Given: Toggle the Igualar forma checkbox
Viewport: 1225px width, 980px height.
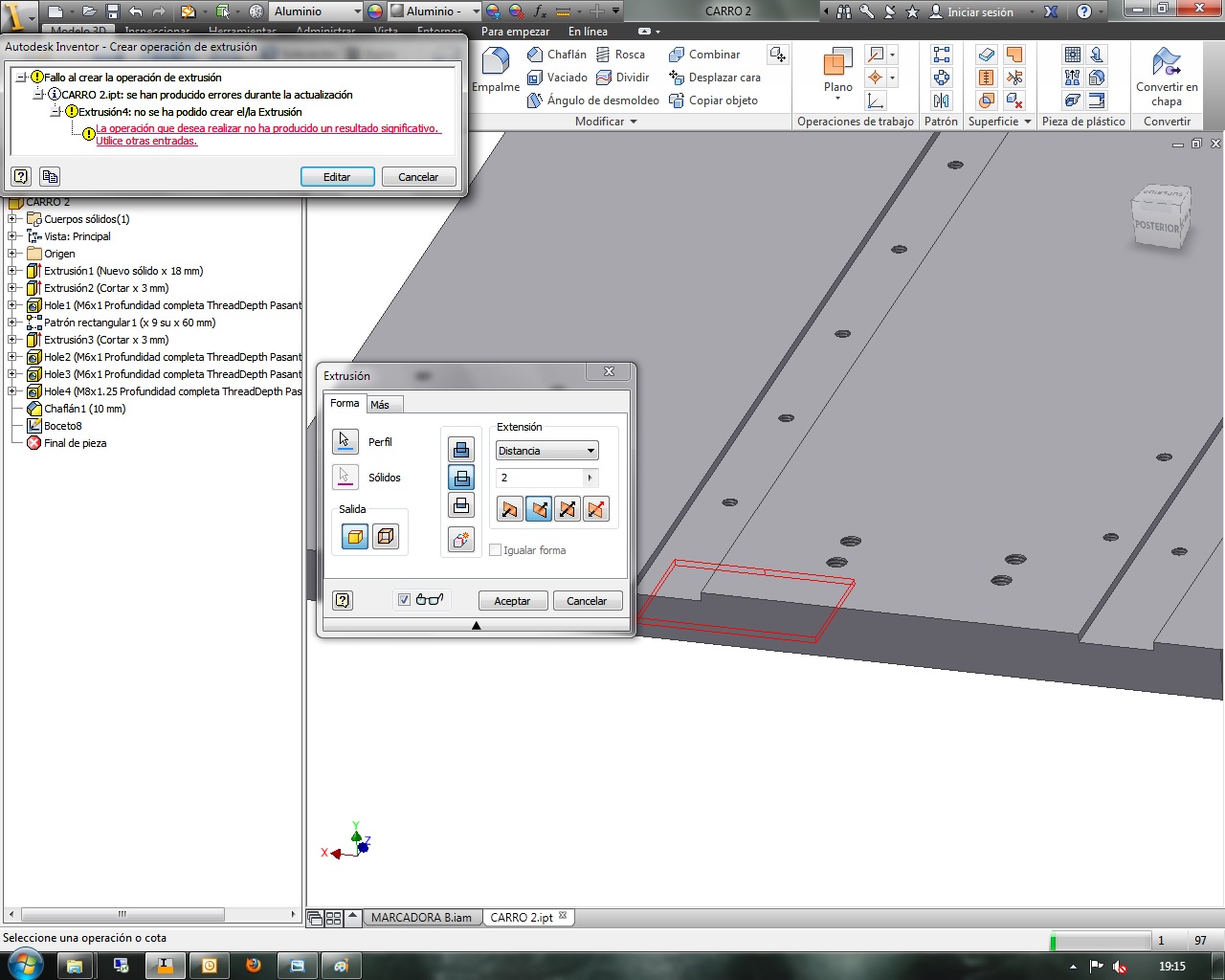Looking at the screenshot, I should pos(495,550).
